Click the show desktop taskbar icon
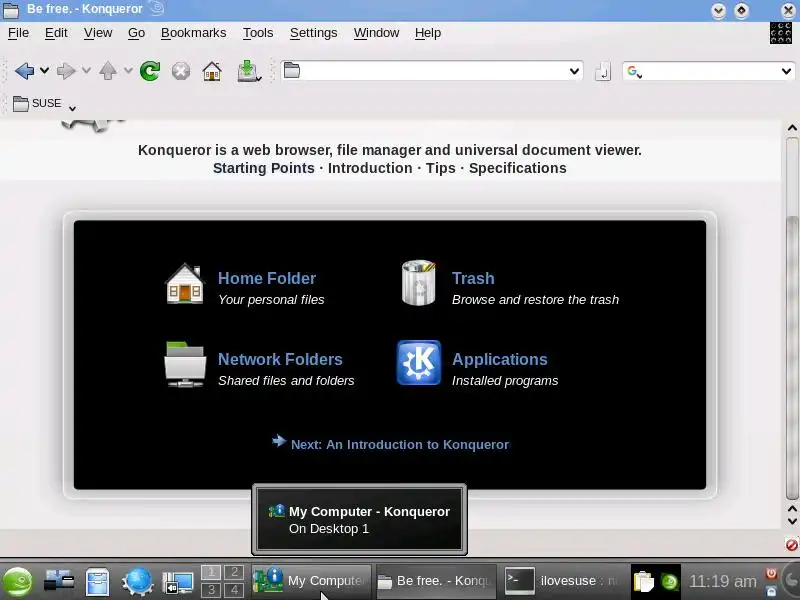 177,582
